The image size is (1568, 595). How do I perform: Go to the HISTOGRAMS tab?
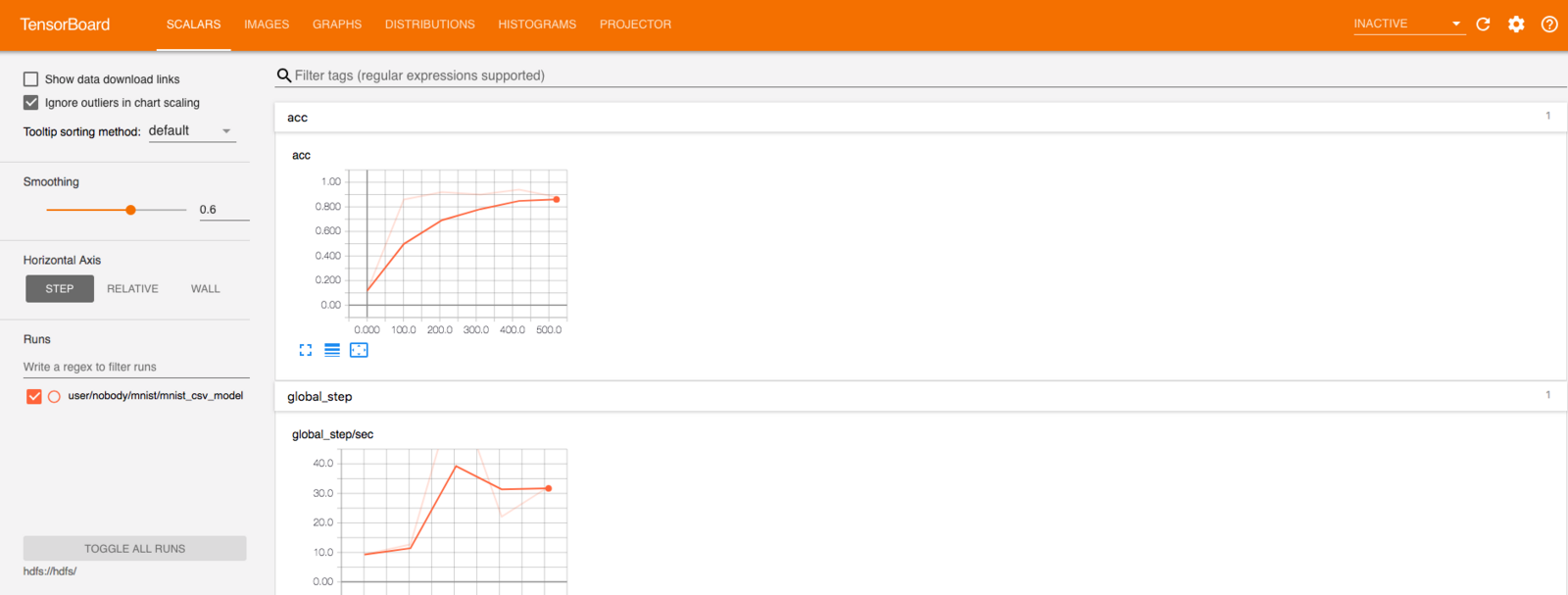[537, 25]
